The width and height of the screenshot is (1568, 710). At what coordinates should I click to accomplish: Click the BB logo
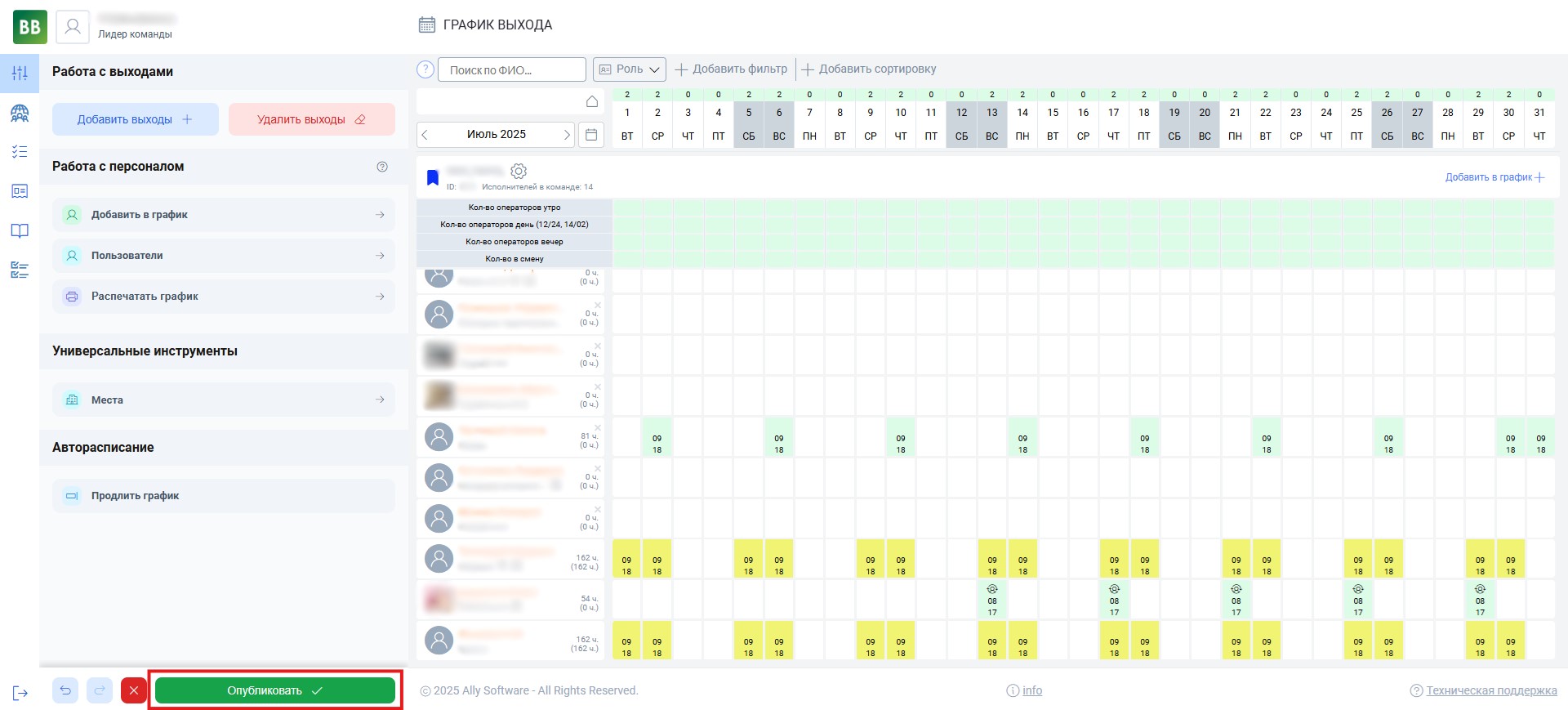click(x=30, y=27)
